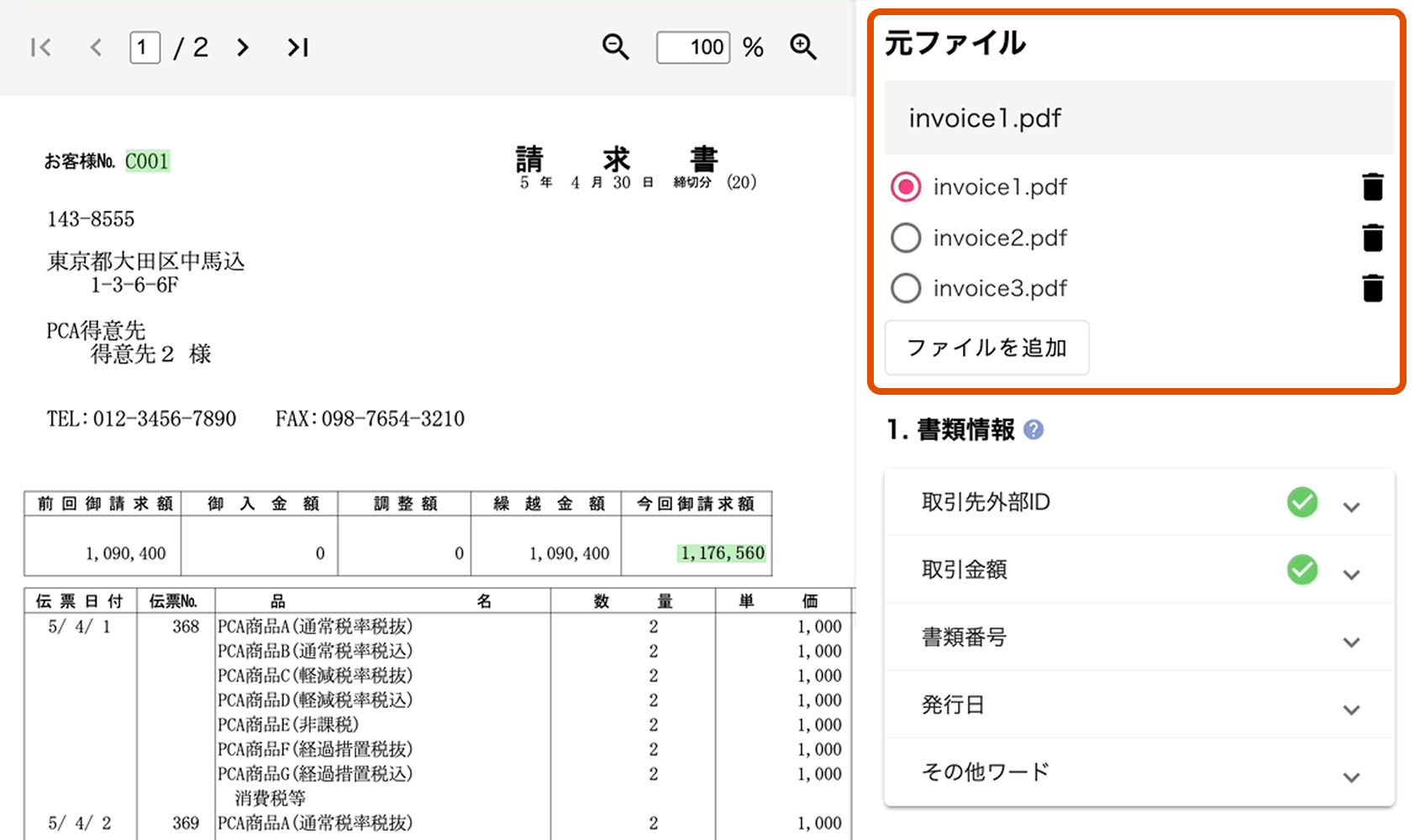Viewport: 1425px width, 840px height.
Task: Expand the 取引金額 section
Action: coord(1351,575)
